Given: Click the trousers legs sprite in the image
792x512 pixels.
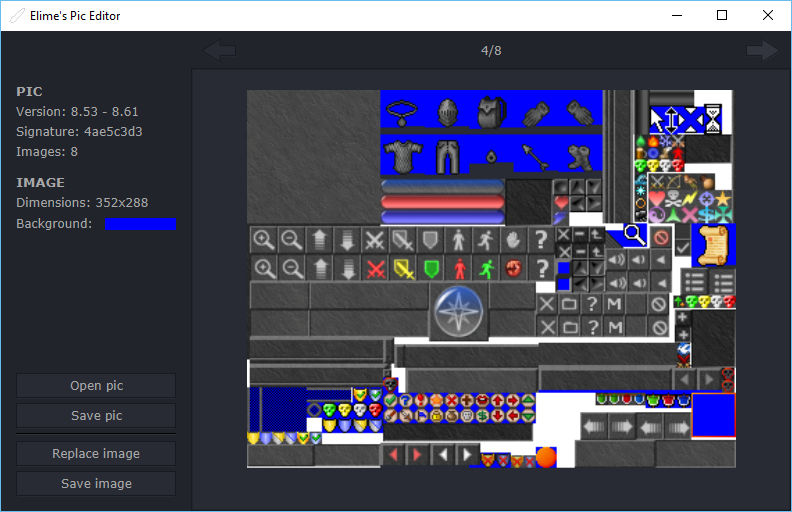Looking at the screenshot, I should [447, 157].
